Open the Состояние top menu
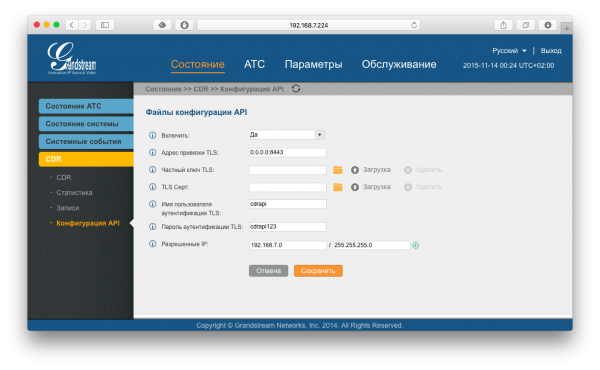Image resolution: width=600 pixels, height=370 pixels. click(197, 64)
